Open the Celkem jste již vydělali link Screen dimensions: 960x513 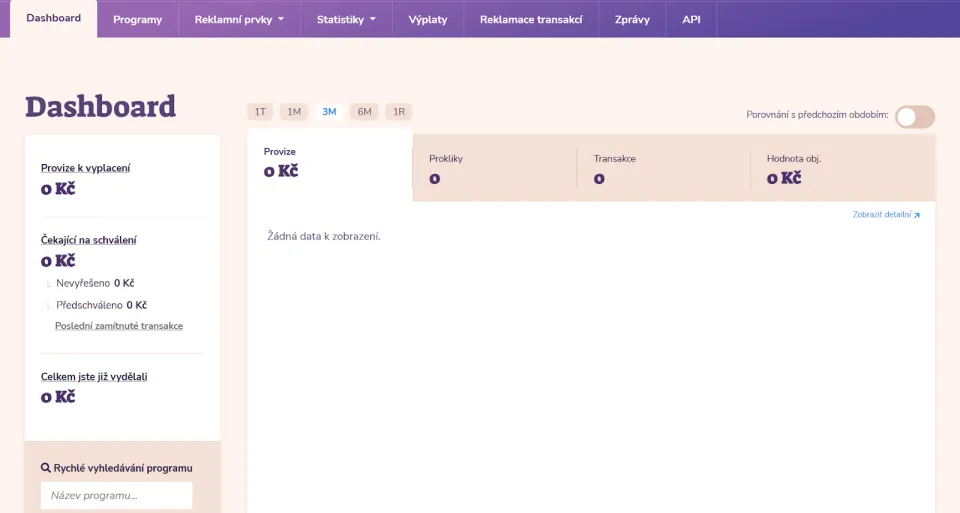coord(94,376)
